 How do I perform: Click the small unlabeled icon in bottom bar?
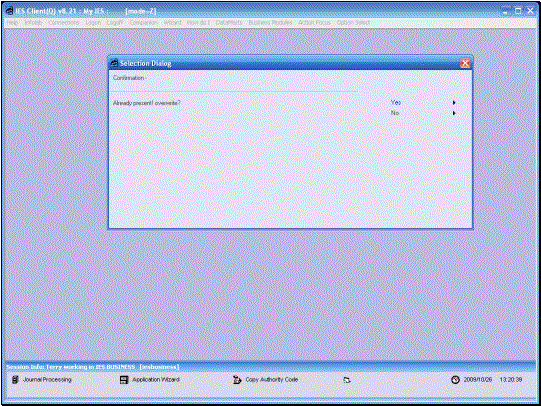pyautogui.click(x=347, y=380)
